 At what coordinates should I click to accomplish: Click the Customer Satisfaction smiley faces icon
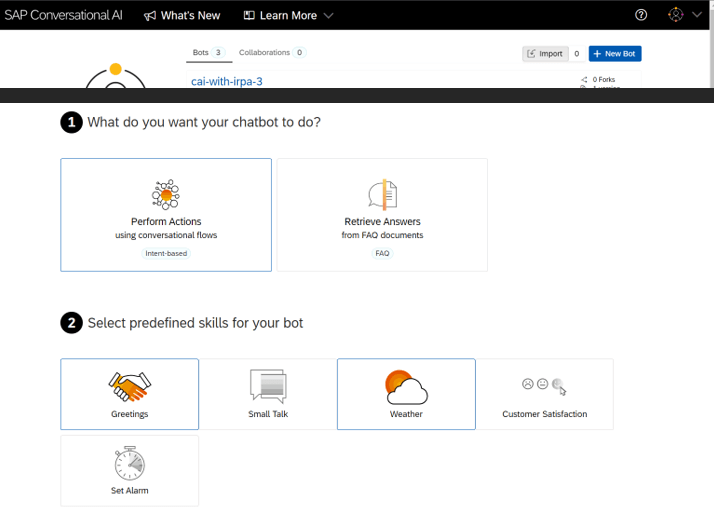[x=544, y=385]
